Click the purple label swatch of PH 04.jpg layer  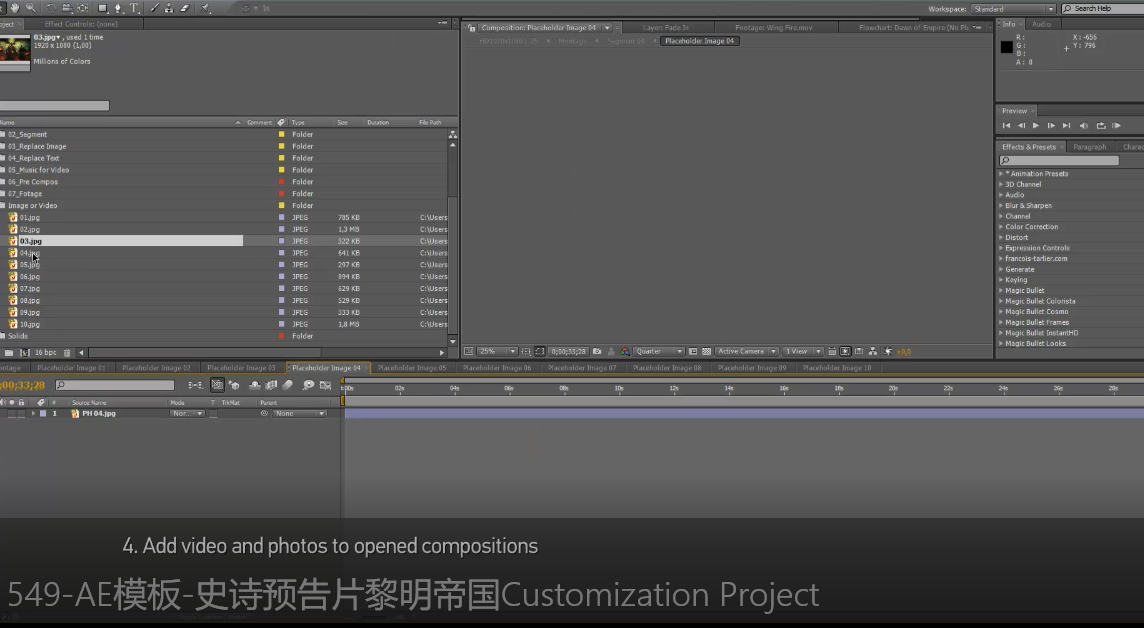click(43, 413)
